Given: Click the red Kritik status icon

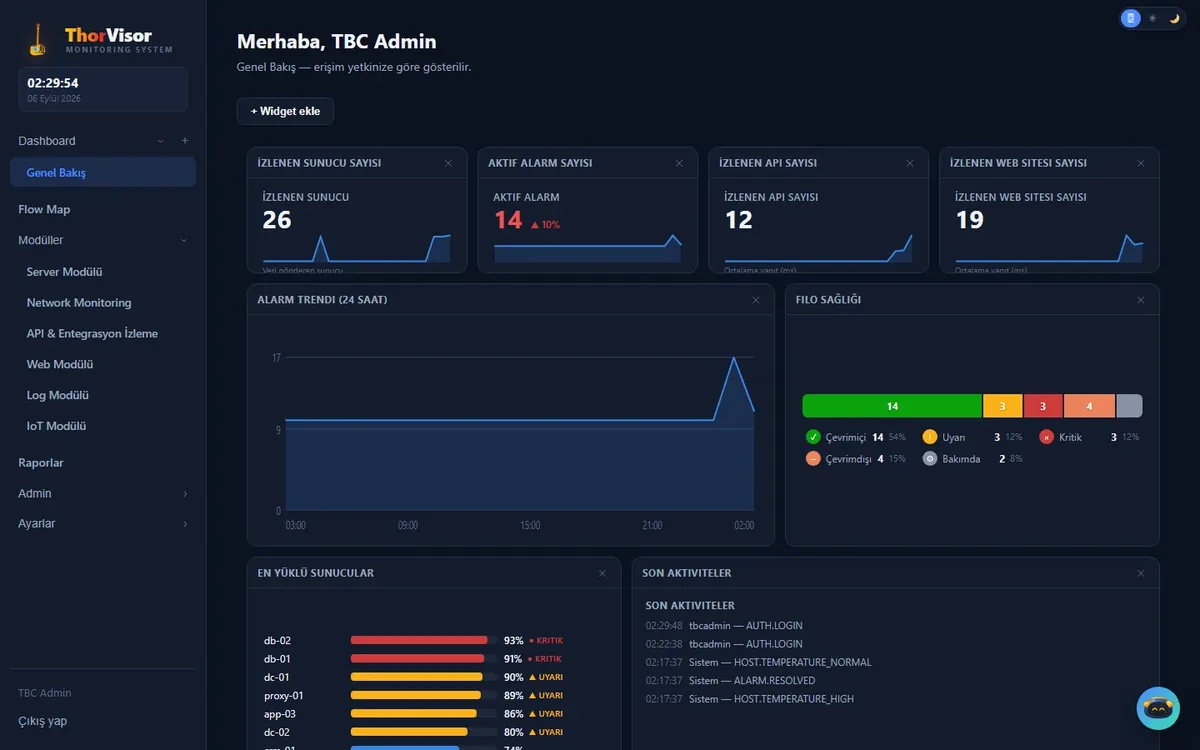Looking at the screenshot, I should point(1047,437).
